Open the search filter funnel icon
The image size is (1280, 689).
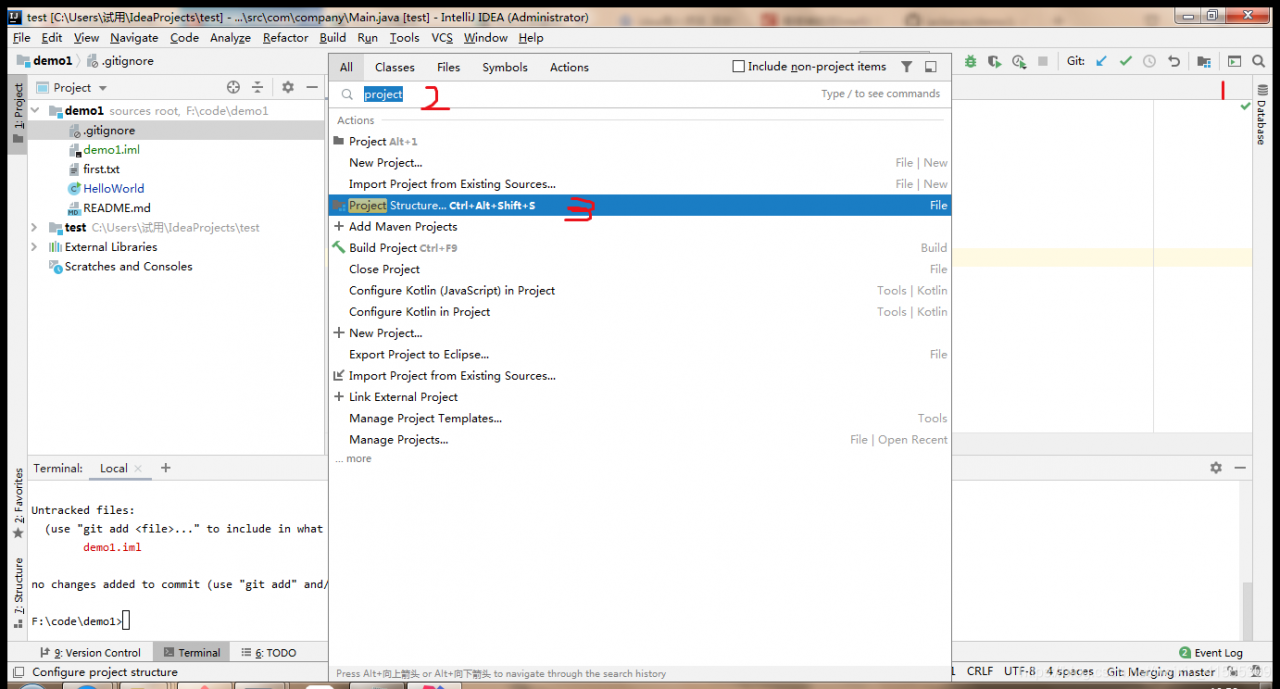tap(906, 67)
